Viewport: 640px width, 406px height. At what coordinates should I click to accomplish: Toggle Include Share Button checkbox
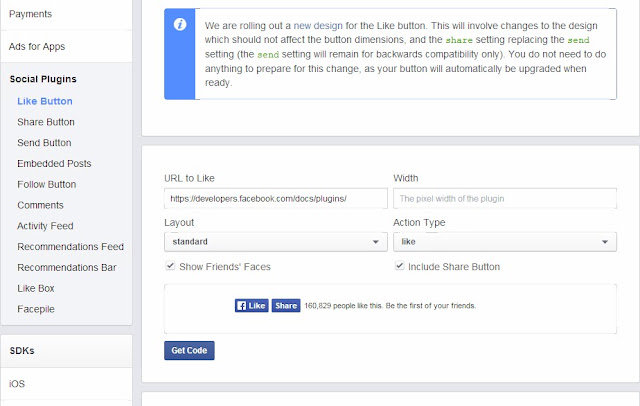pos(400,266)
